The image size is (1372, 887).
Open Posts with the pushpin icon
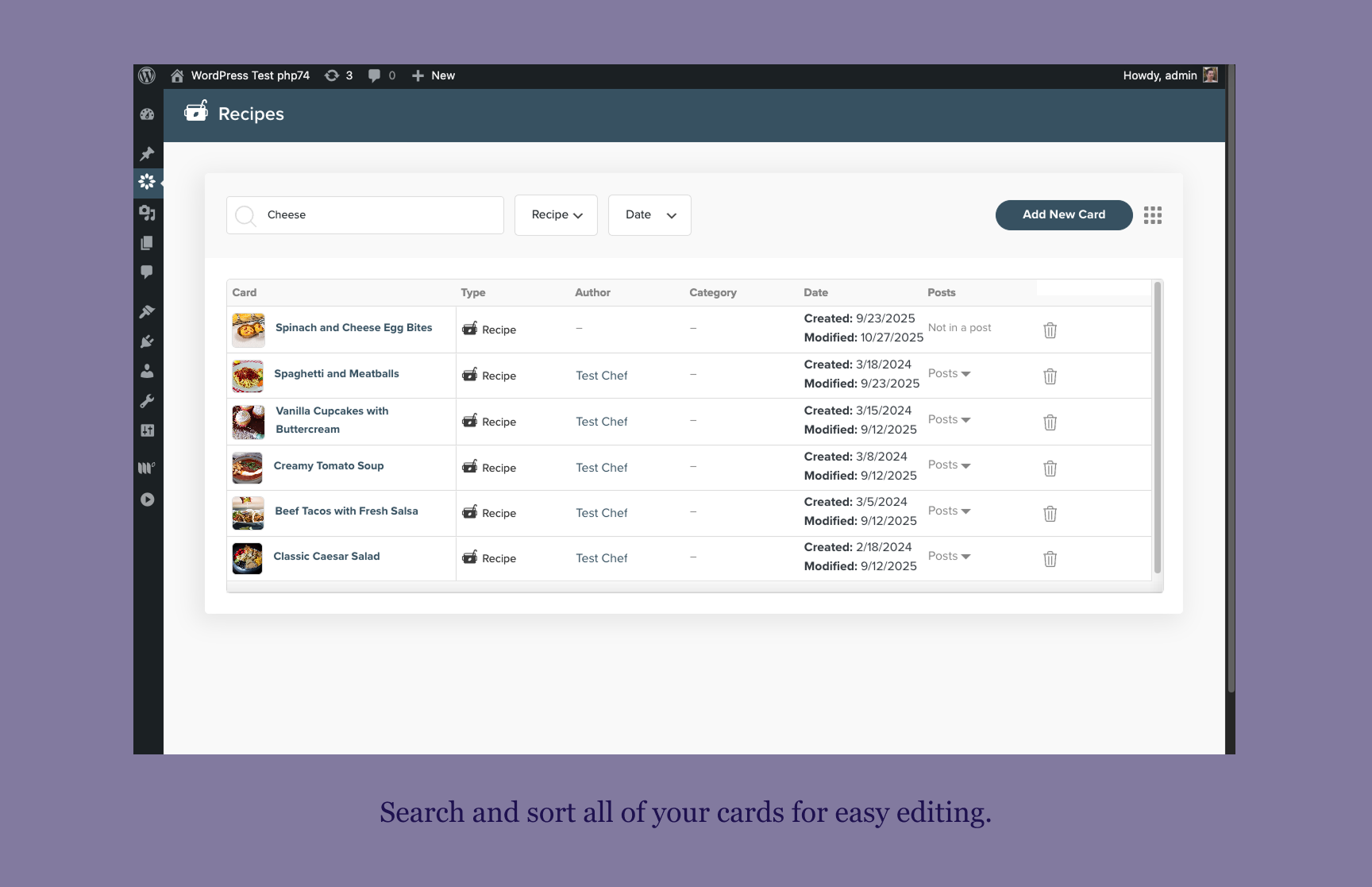pyautogui.click(x=147, y=153)
